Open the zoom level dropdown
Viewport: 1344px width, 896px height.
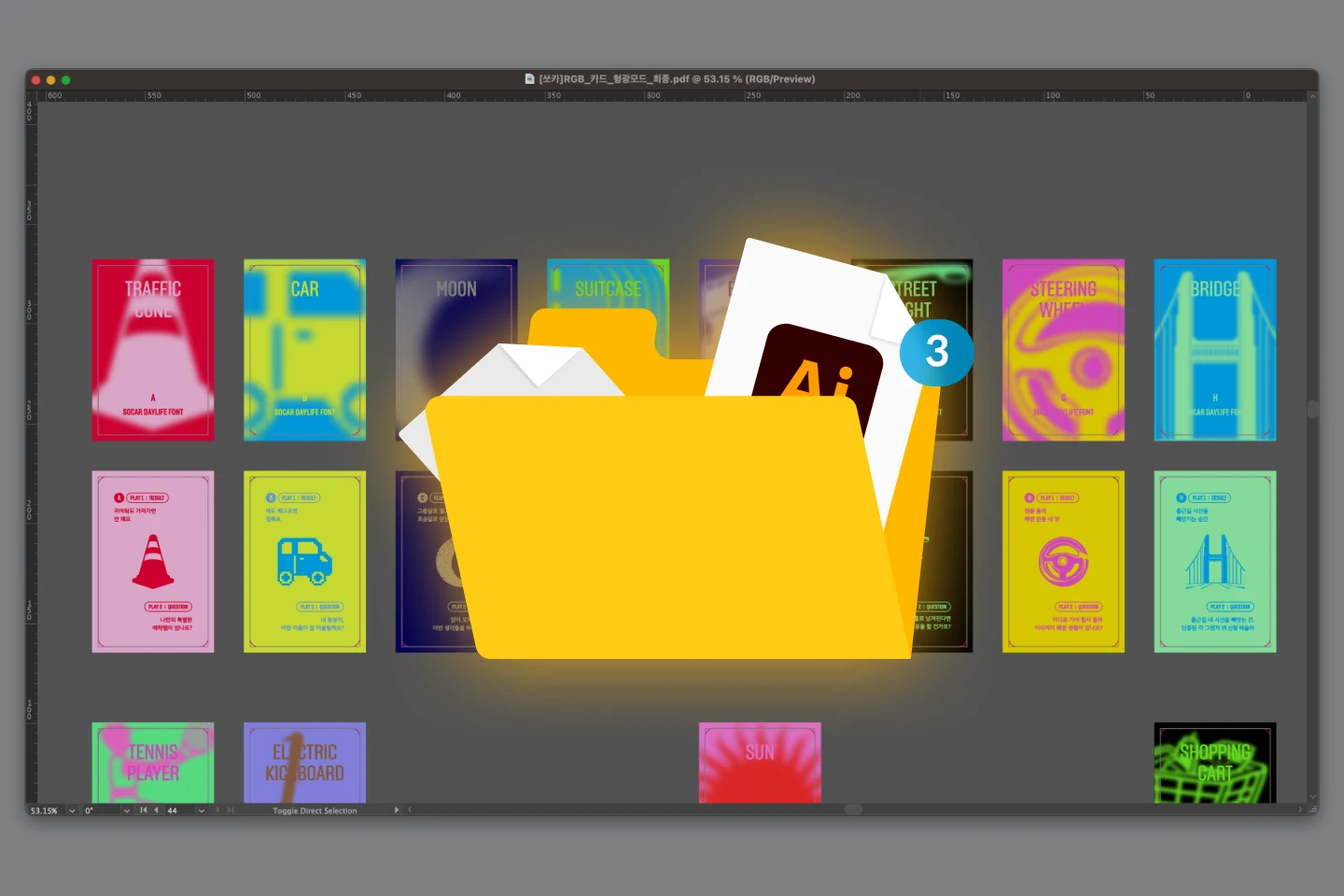(72, 810)
